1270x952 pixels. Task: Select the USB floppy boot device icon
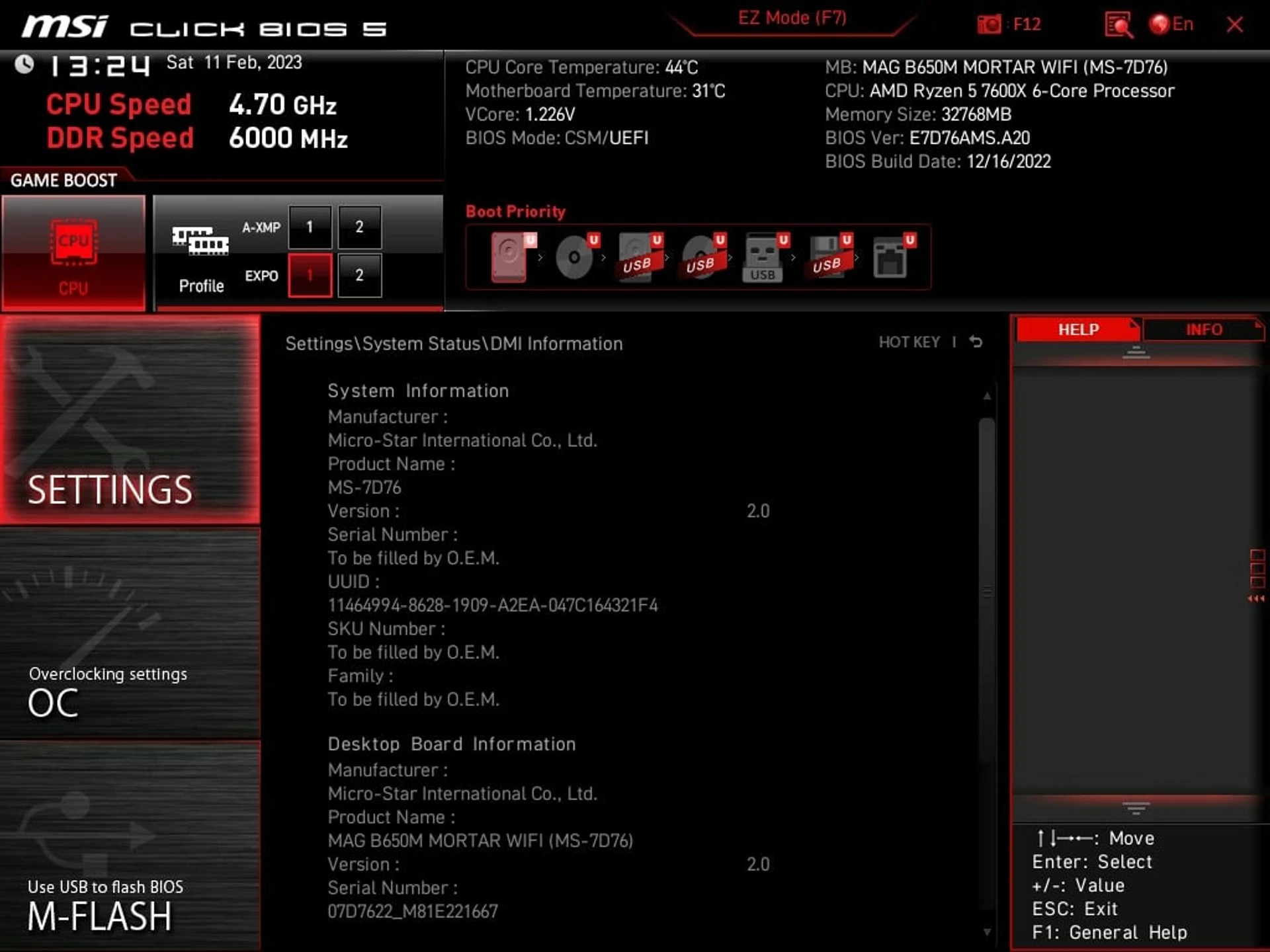829,257
